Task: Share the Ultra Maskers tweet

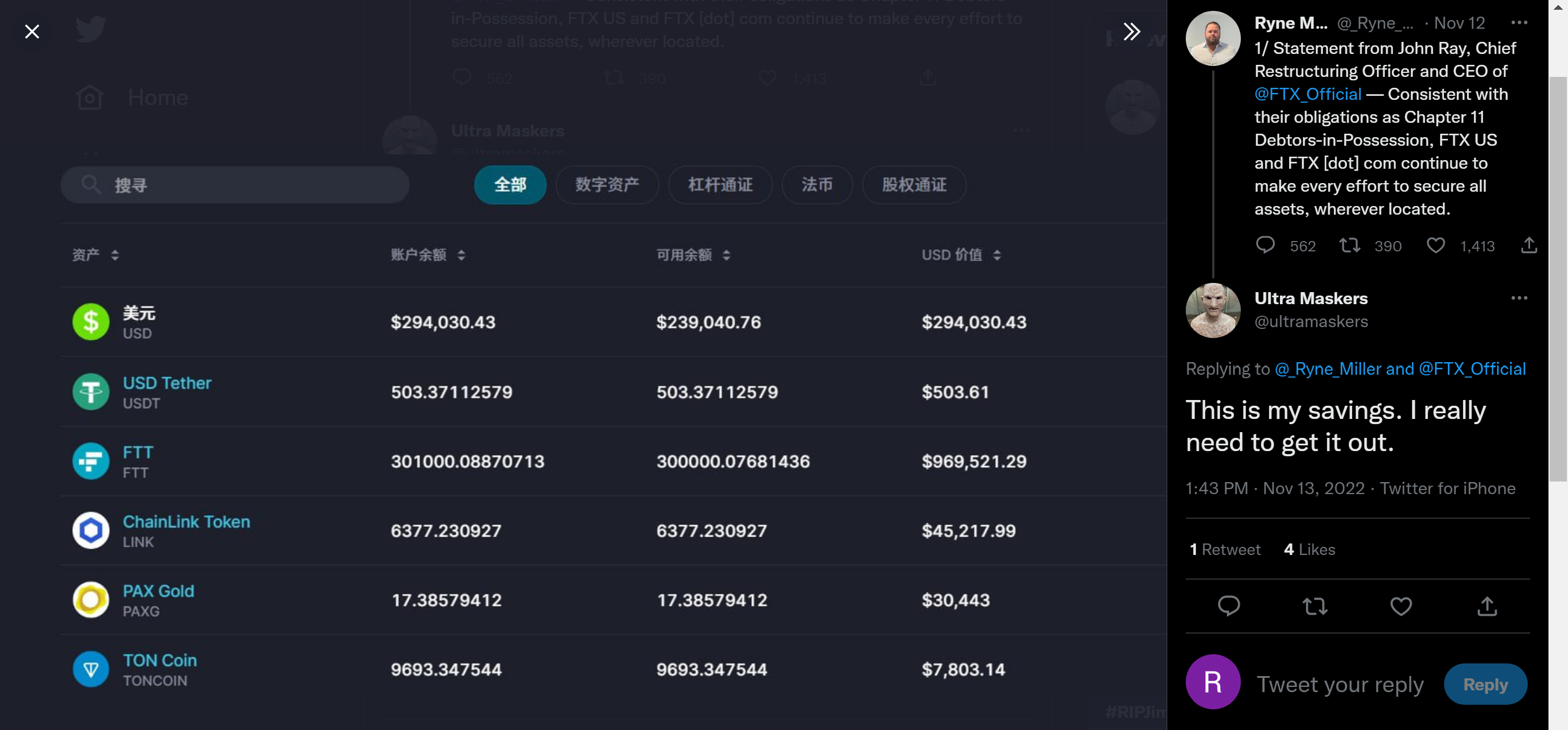Action: click(1487, 606)
